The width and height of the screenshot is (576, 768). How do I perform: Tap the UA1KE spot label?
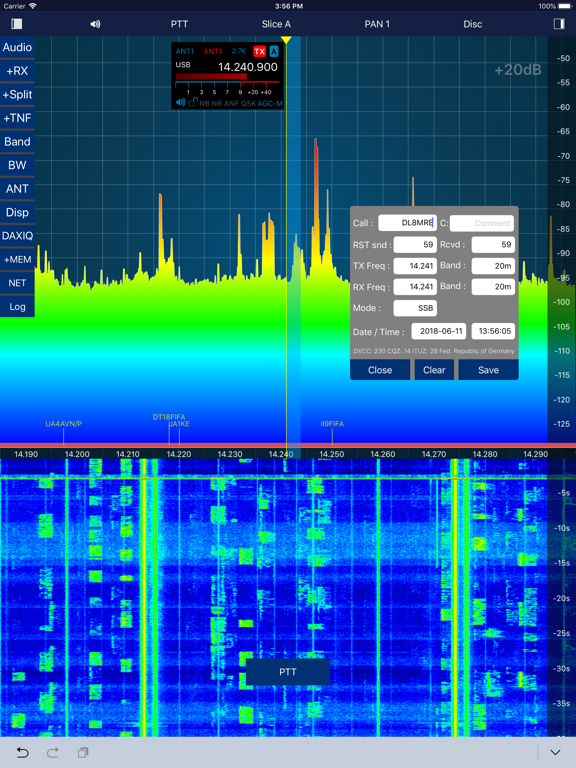coord(179,424)
